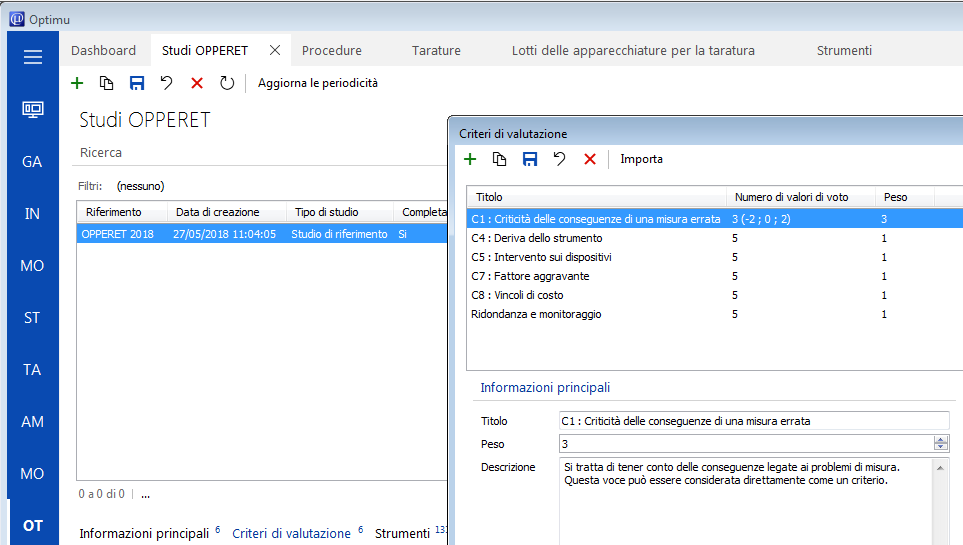Duplicate criterion in Criteri di valutazione
The image size is (963, 545).
499,159
